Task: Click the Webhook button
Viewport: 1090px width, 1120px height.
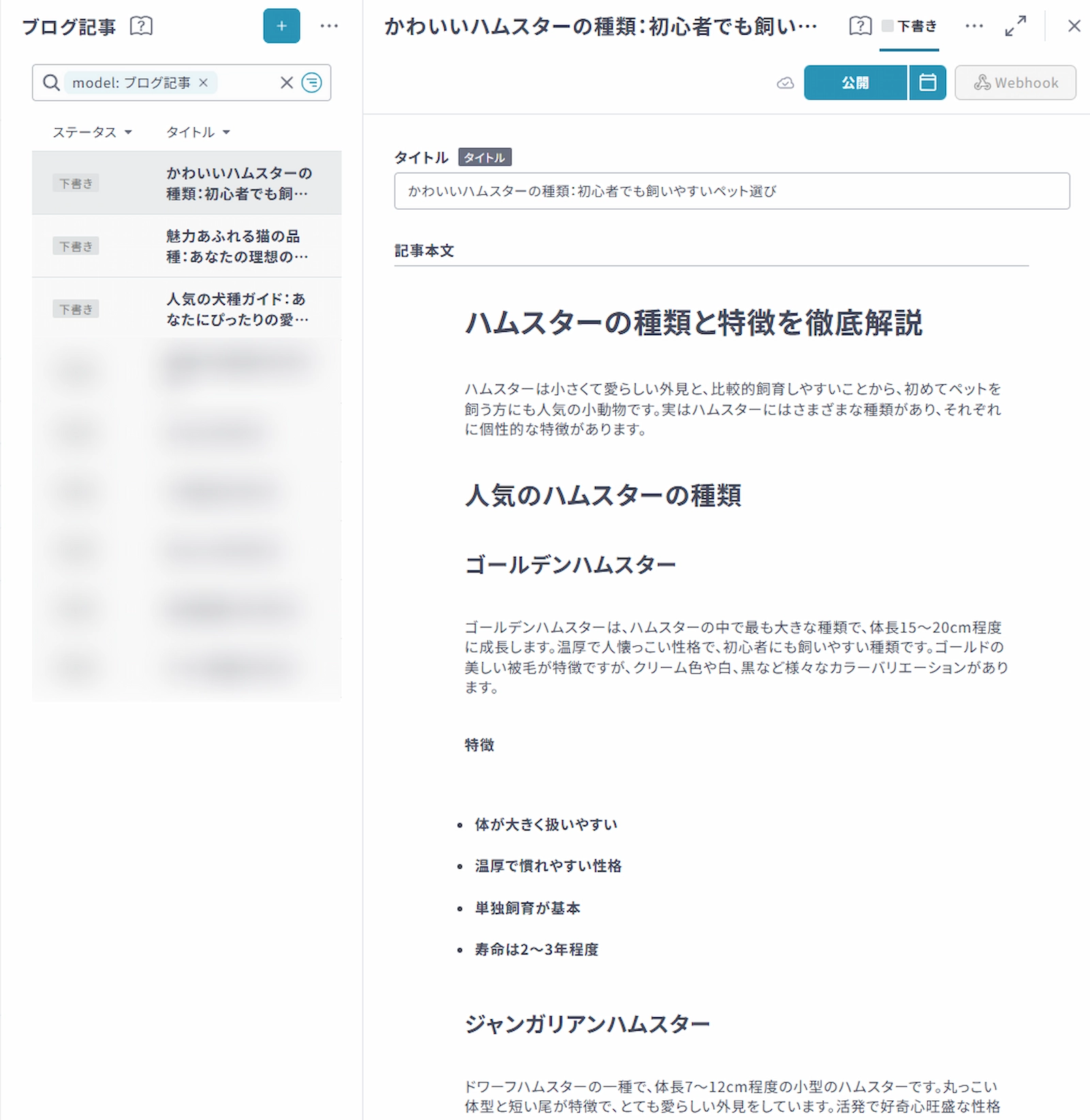Action: [x=1015, y=82]
